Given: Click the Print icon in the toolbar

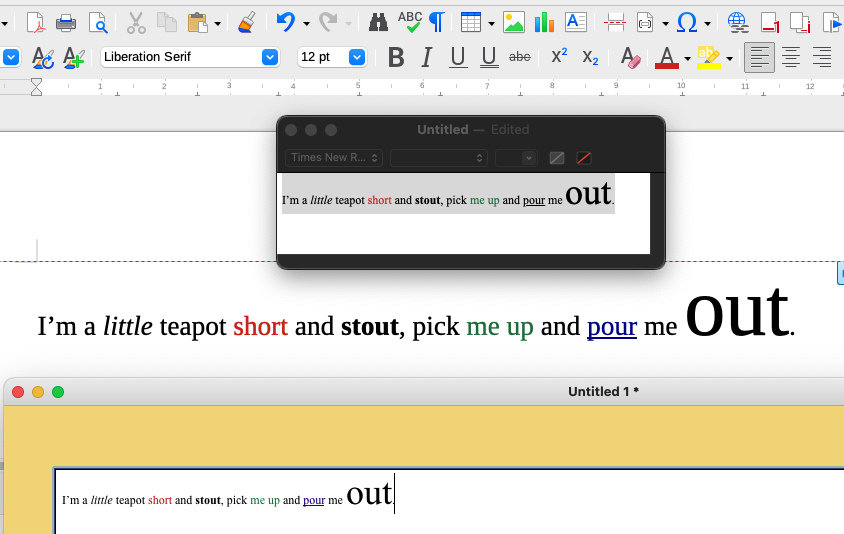Looking at the screenshot, I should tap(66, 22).
